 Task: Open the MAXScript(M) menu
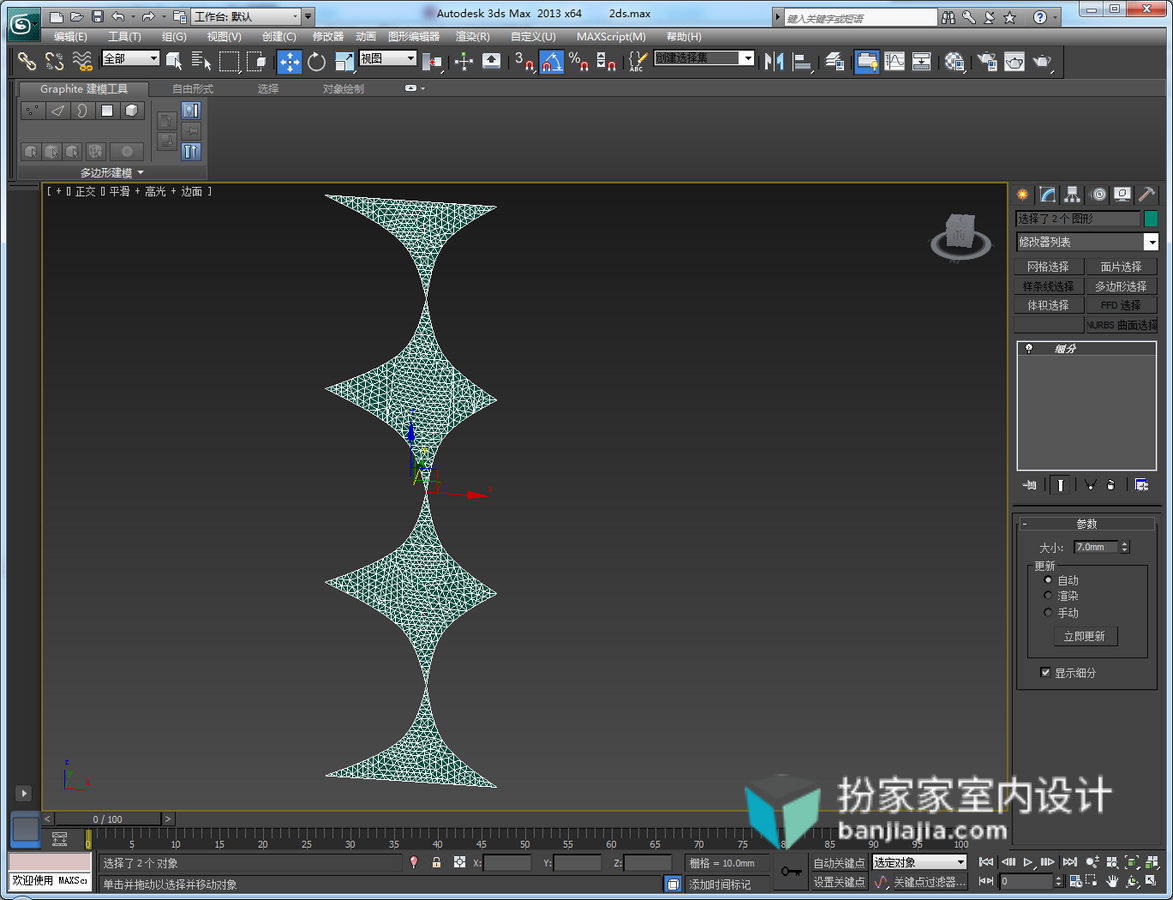[611, 36]
